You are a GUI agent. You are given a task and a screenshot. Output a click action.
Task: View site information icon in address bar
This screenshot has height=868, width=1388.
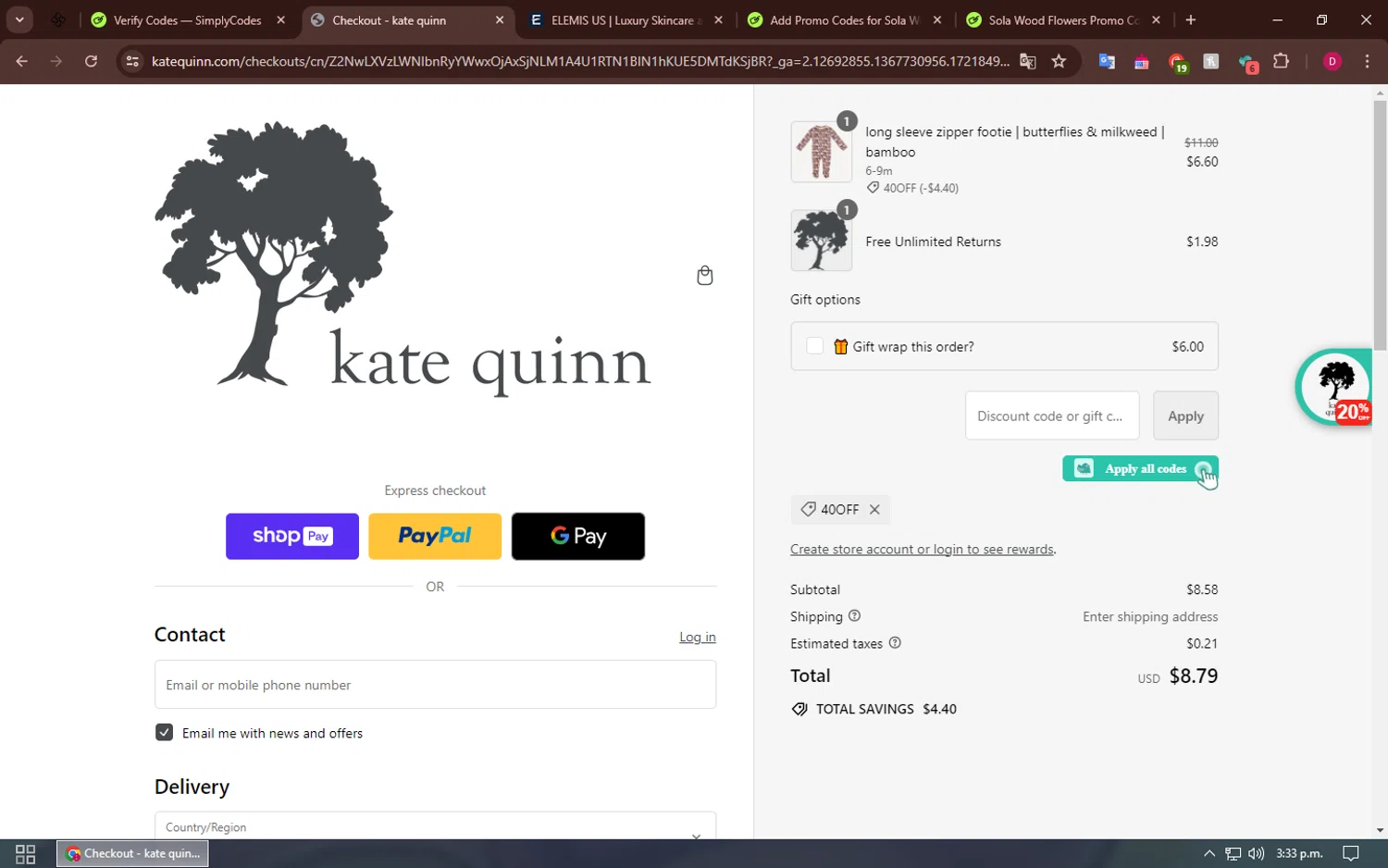pos(132,61)
